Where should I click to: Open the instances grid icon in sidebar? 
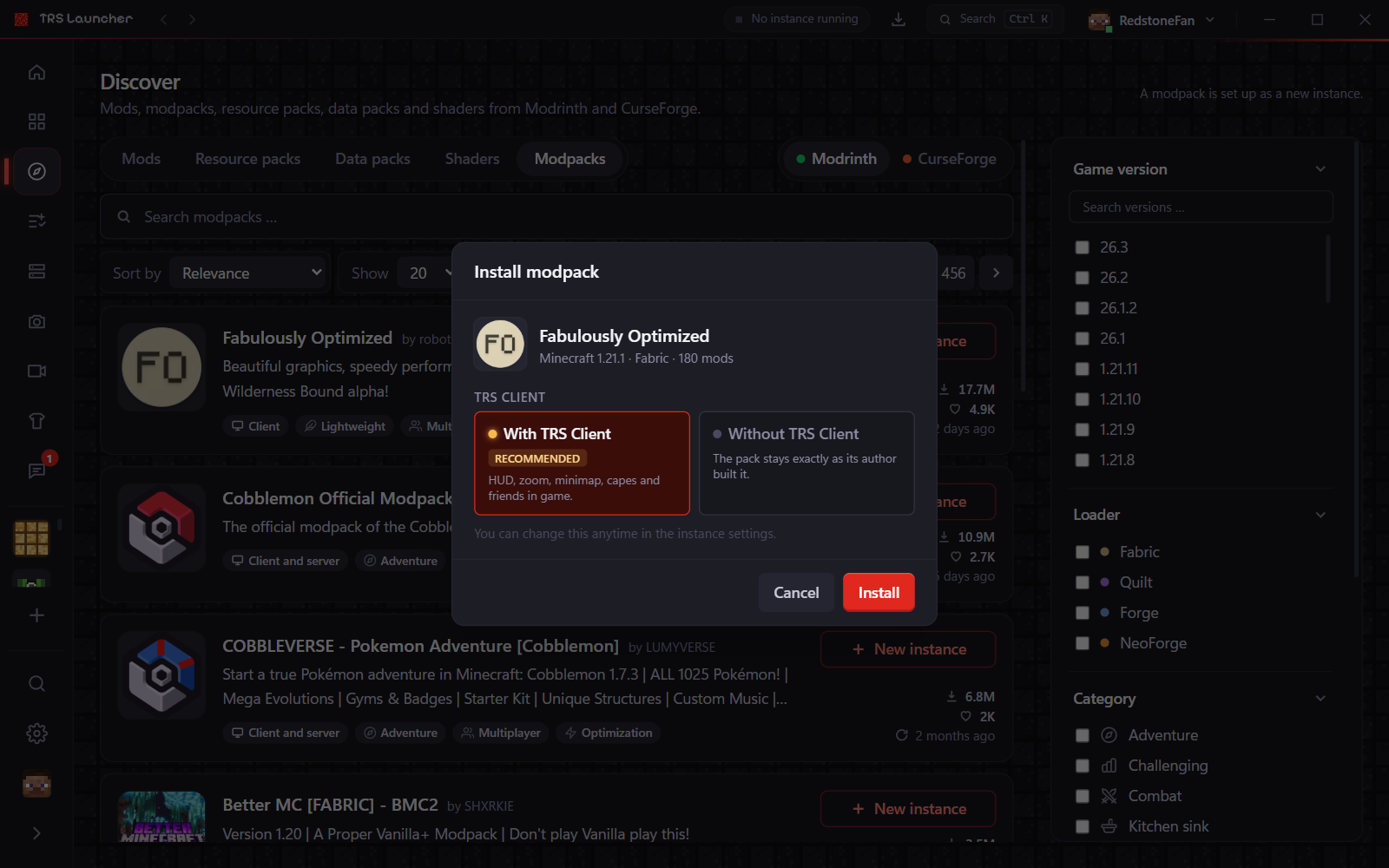36,122
